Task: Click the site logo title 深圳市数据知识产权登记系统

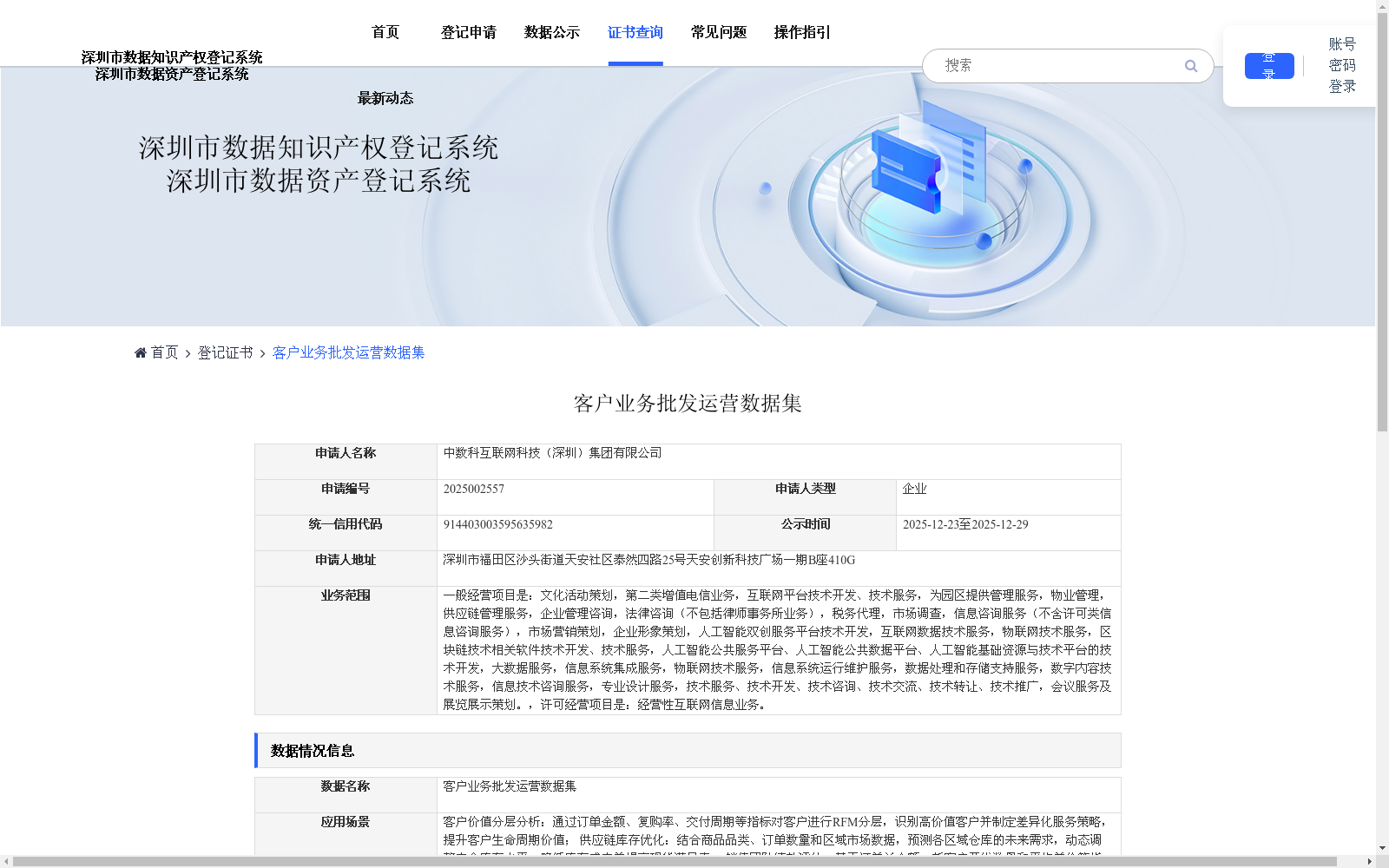Action: pos(172,57)
